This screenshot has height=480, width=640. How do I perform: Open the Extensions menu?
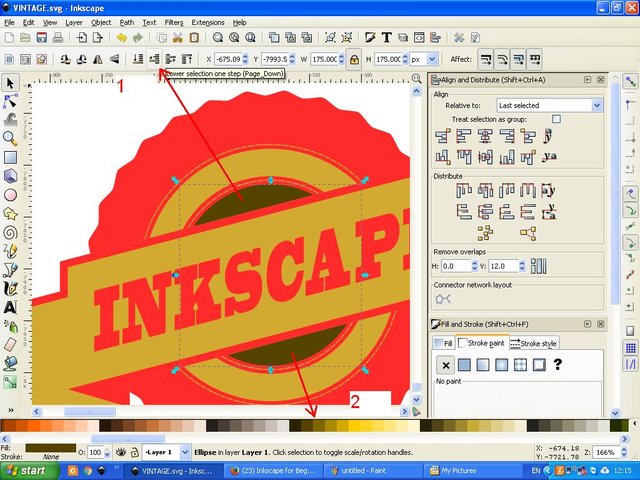point(208,22)
